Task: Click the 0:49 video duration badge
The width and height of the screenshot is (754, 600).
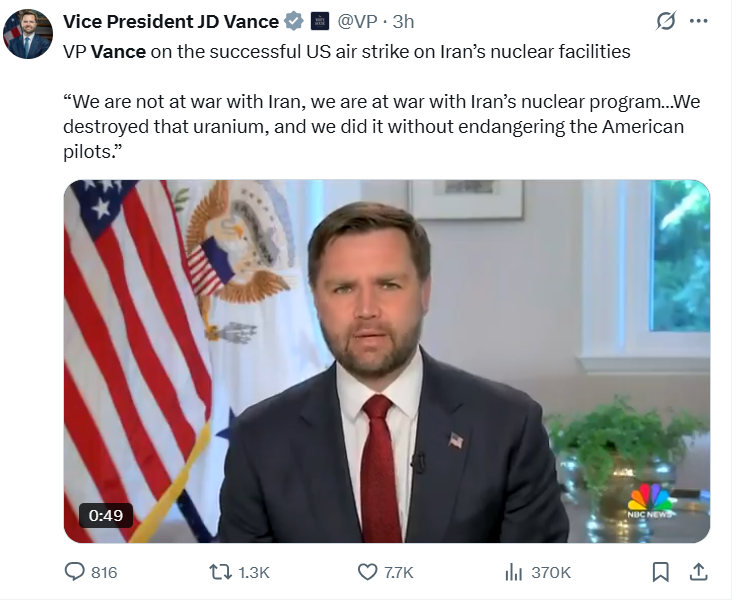Action: [105, 516]
